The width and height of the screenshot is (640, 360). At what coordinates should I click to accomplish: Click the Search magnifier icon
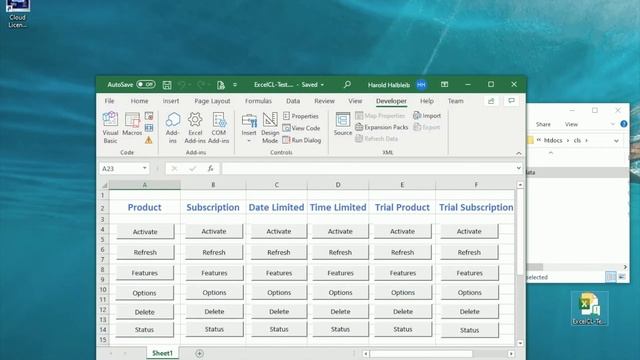(347, 84)
